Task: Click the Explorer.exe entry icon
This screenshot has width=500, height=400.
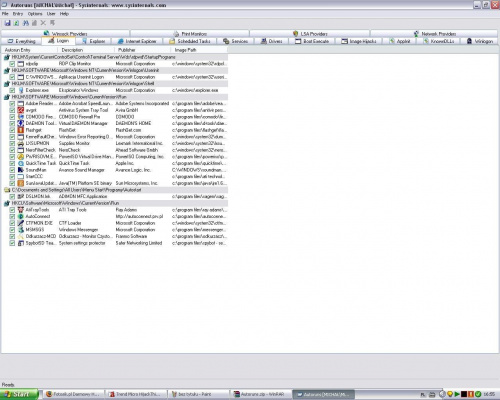Action: pyautogui.click(x=21, y=90)
